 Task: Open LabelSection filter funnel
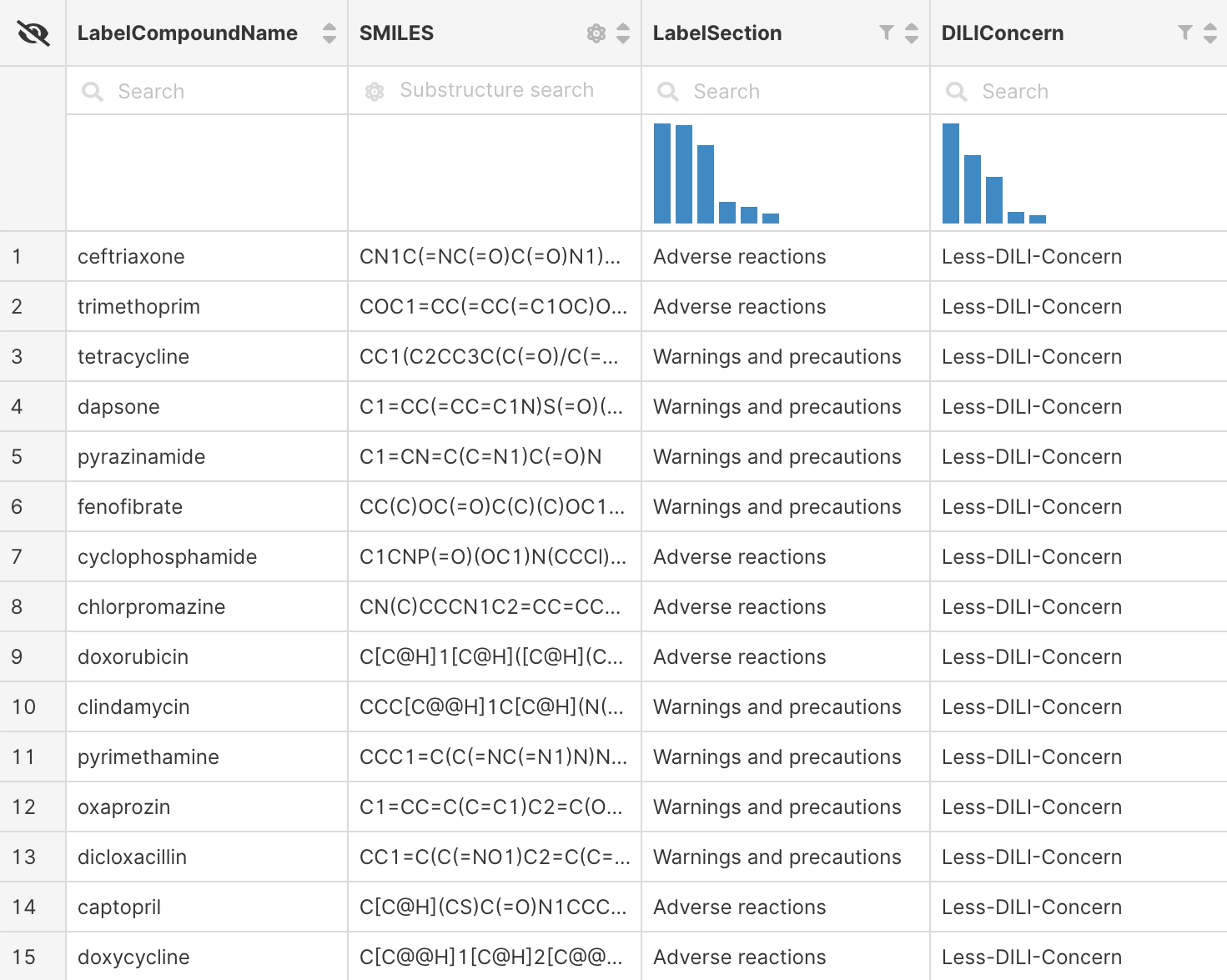pyautogui.click(x=887, y=33)
